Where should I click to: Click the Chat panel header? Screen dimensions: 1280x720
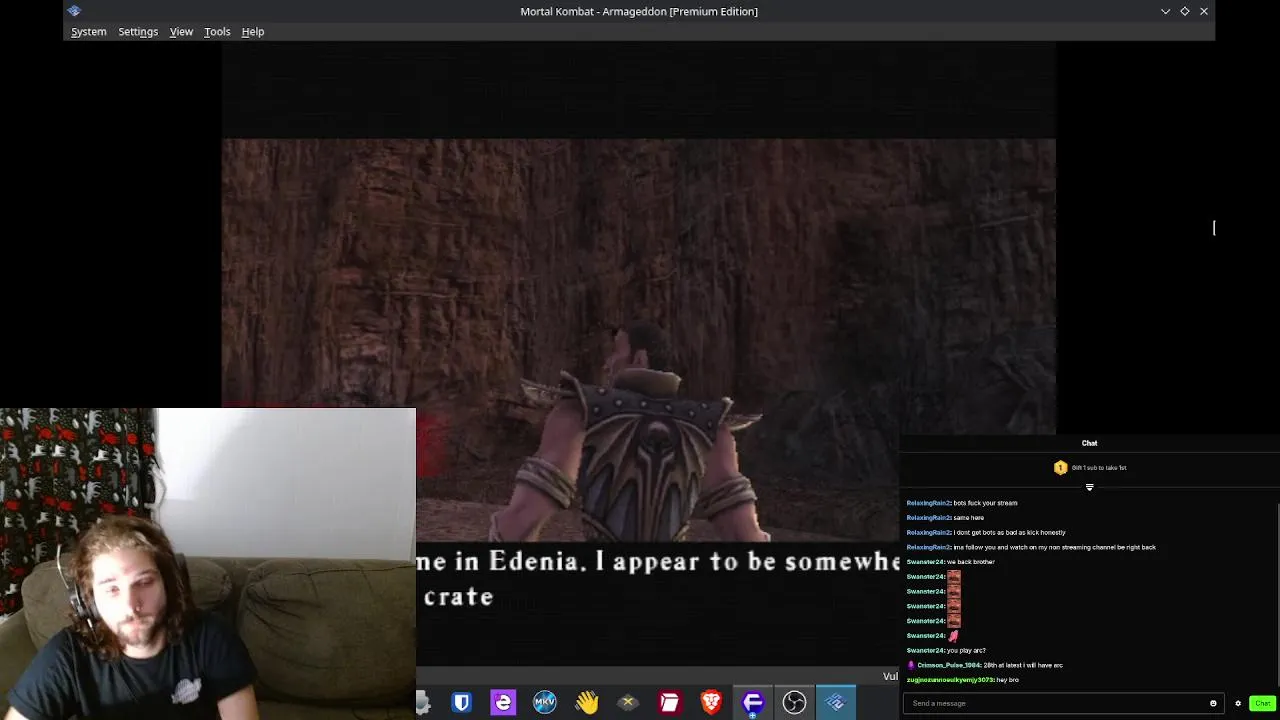1089,443
